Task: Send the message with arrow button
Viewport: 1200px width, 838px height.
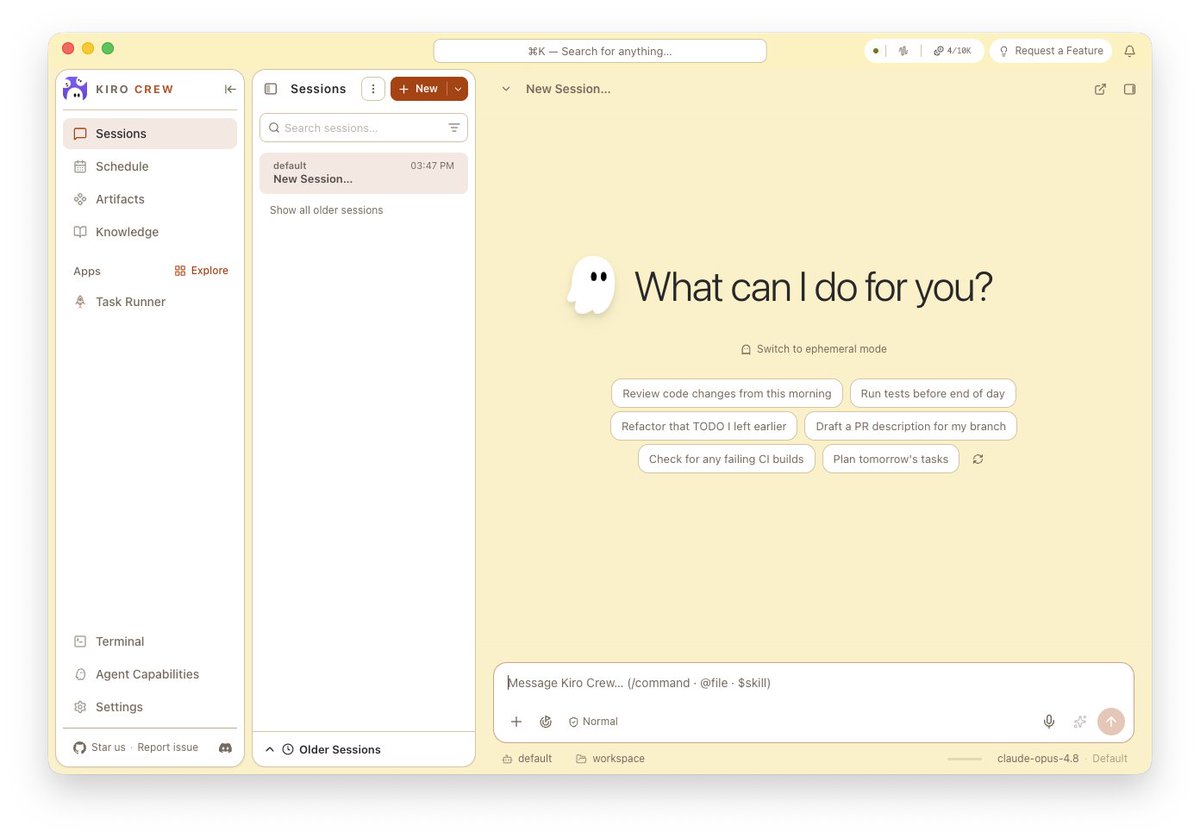Action: [1111, 721]
